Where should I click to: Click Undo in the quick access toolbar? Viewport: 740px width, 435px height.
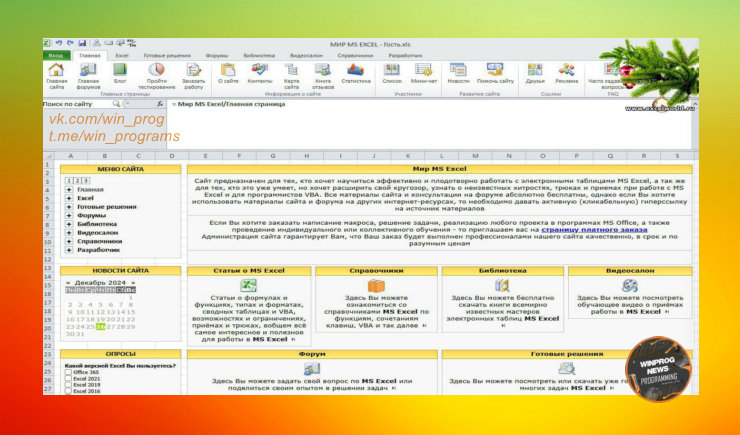pyautogui.click(x=59, y=43)
